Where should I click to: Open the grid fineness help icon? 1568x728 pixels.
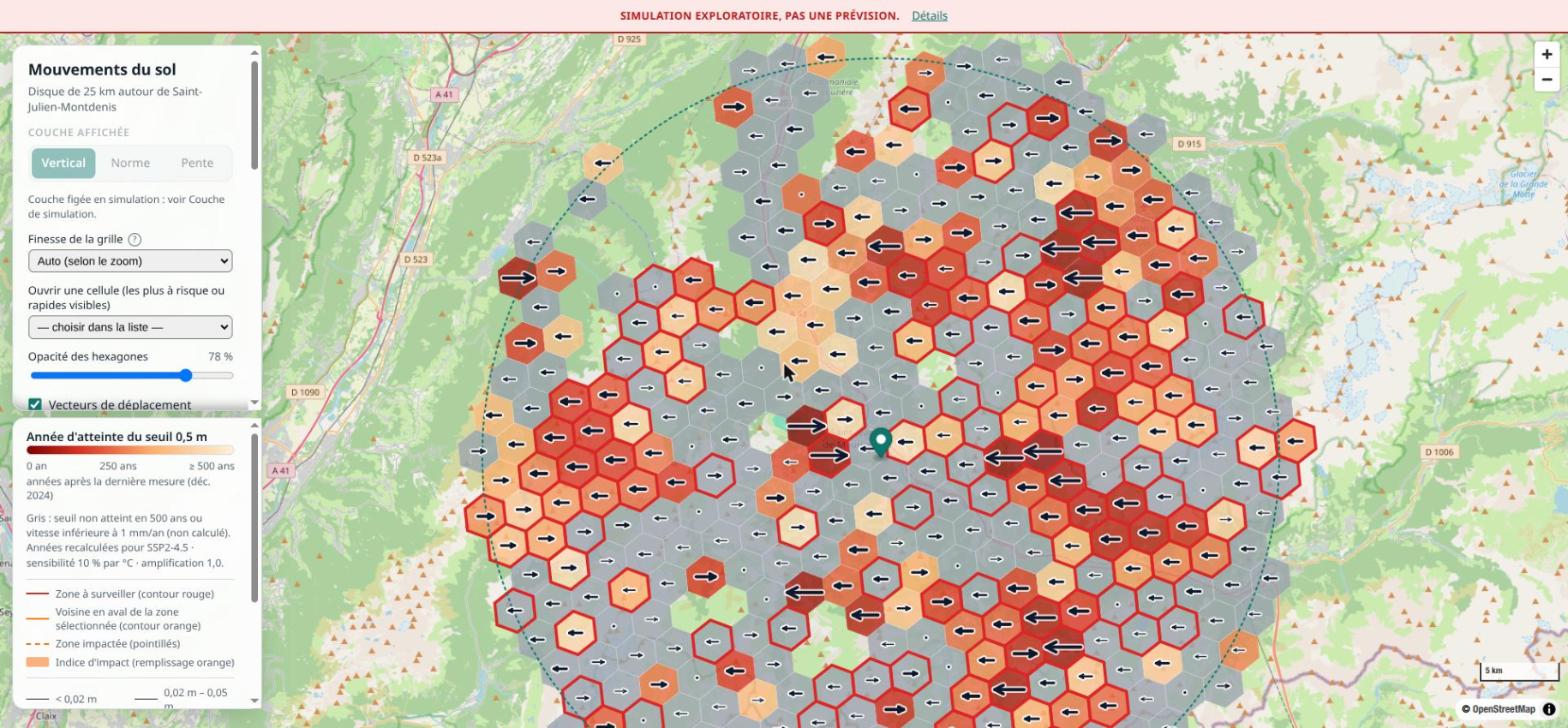tap(134, 240)
